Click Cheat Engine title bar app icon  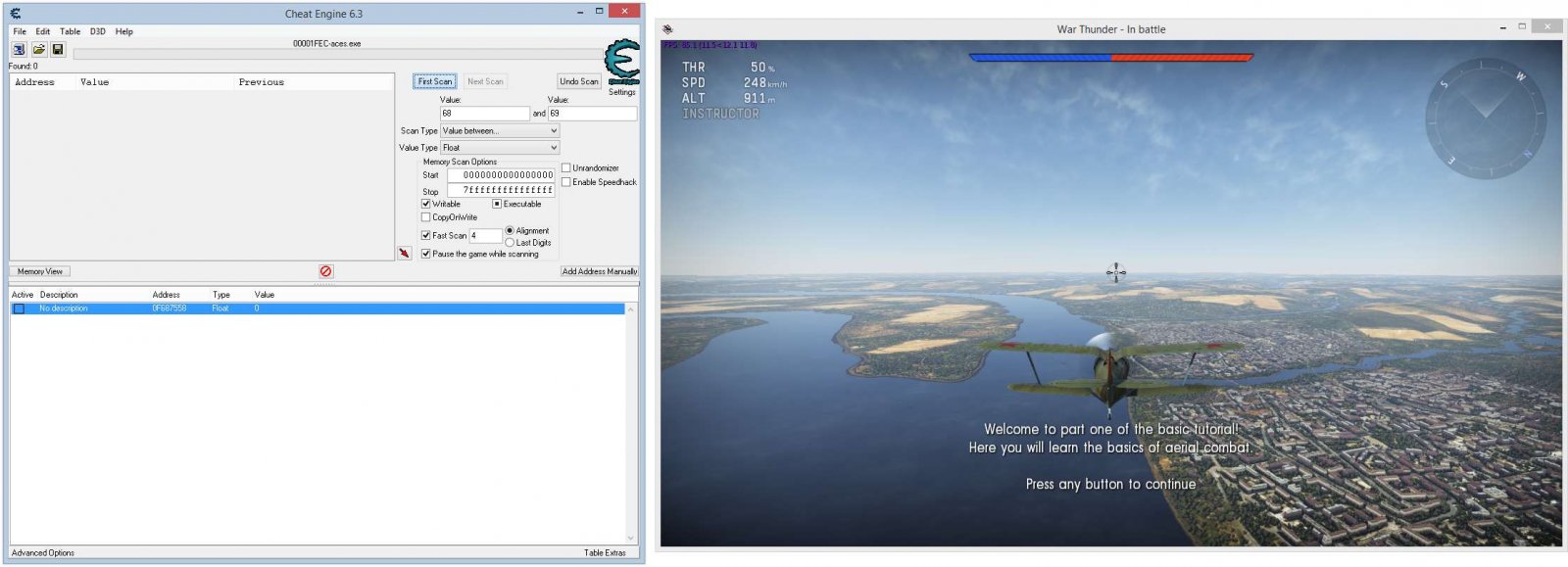click(x=16, y=14)
